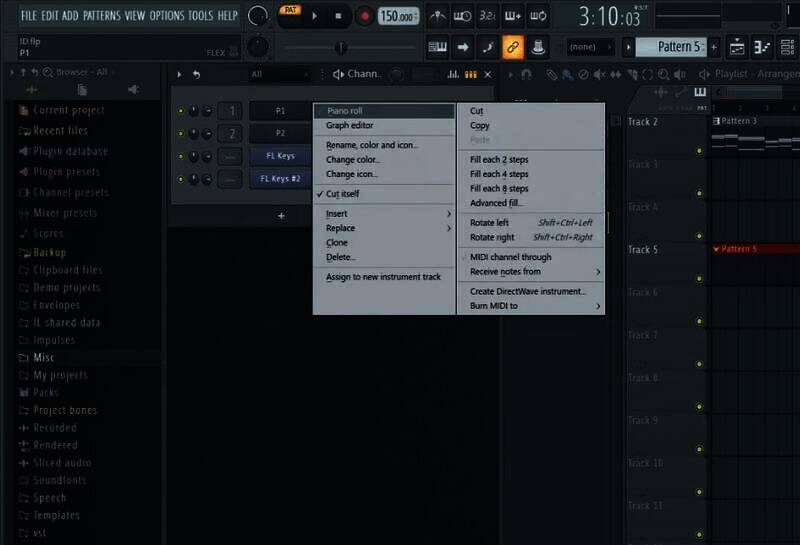Open the FILE menu
The width and height of the screenshot is (800, 545).
(x=29, y=16)
